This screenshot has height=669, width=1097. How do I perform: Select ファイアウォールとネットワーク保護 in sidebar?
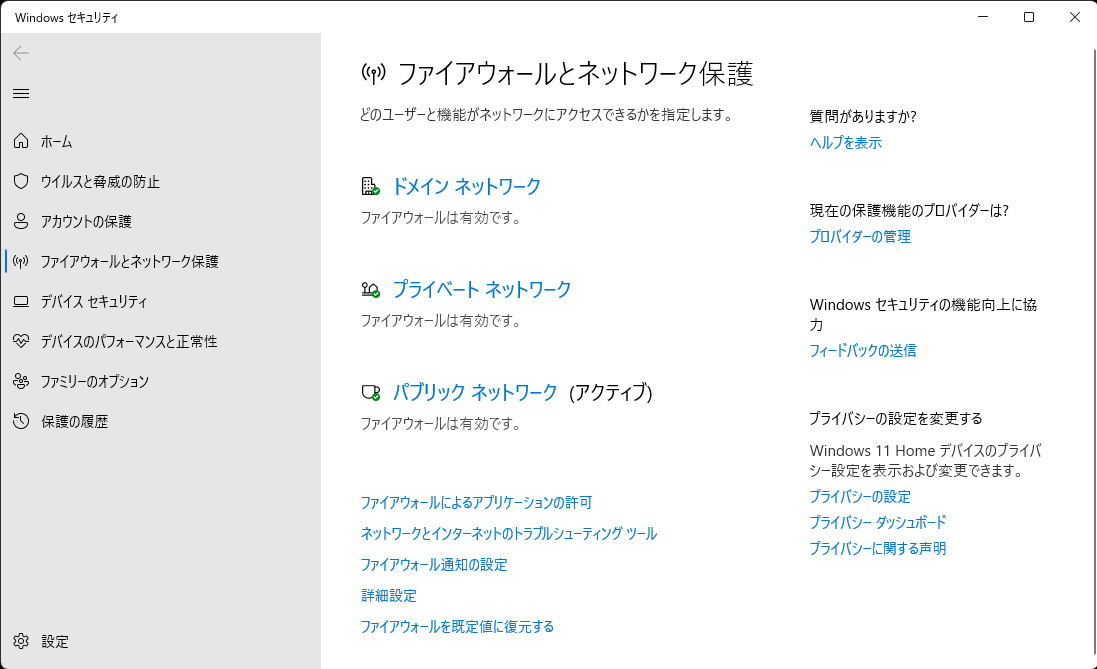click(129, 262)
